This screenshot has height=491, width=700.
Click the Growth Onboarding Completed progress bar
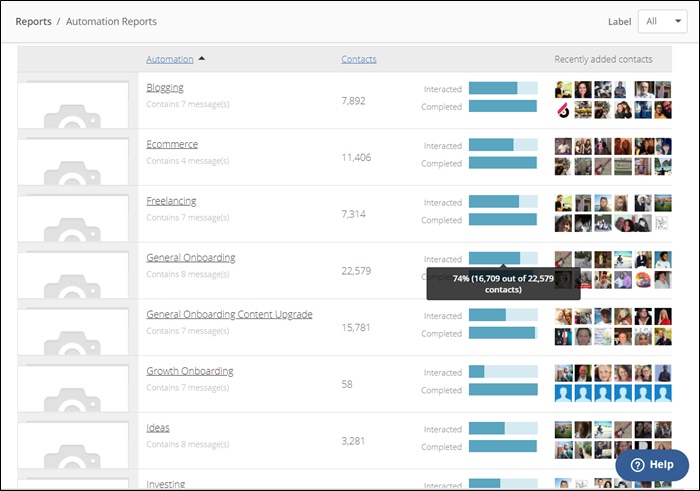point(503,389)
